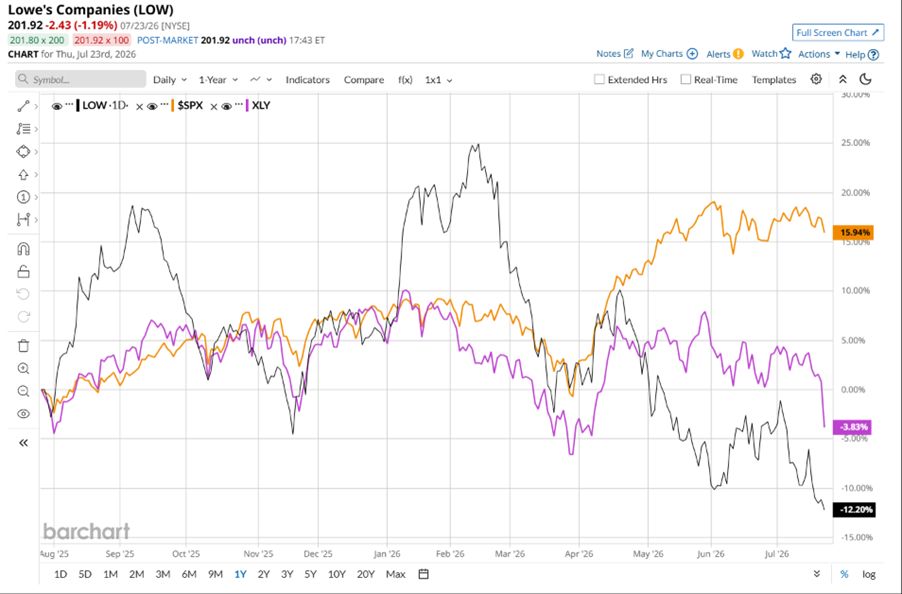Collapse the chart header with double chevrons
This screenshot has height=594, width=902.
843,79
